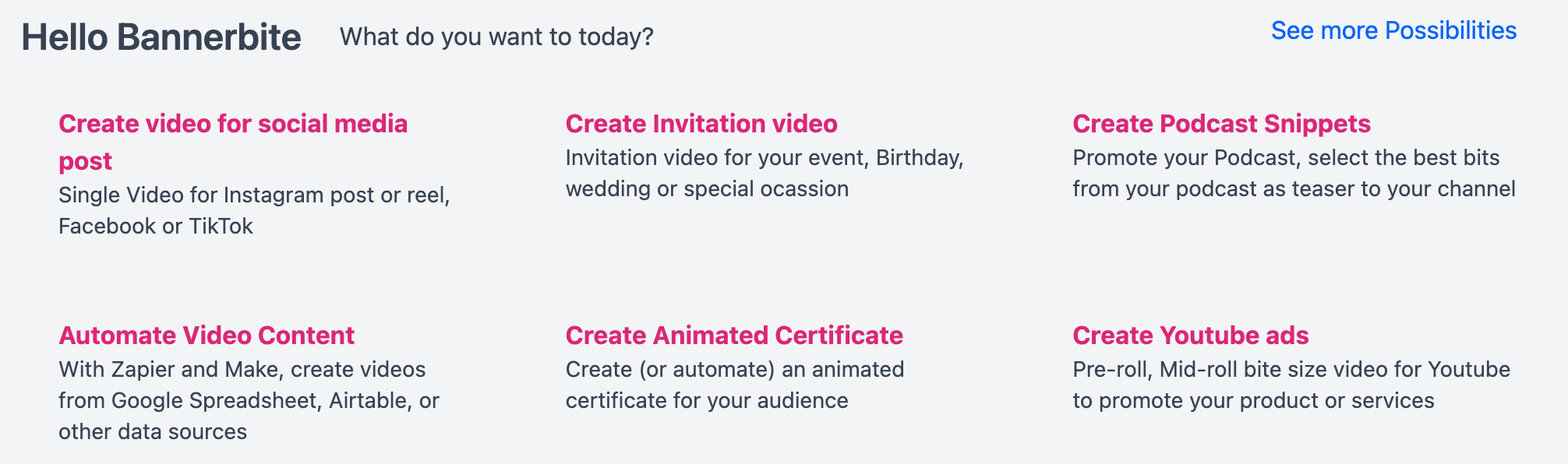Select Create Animated Certificate
The height and width of the screenshot is (464, 1568).
click(734, 336)
